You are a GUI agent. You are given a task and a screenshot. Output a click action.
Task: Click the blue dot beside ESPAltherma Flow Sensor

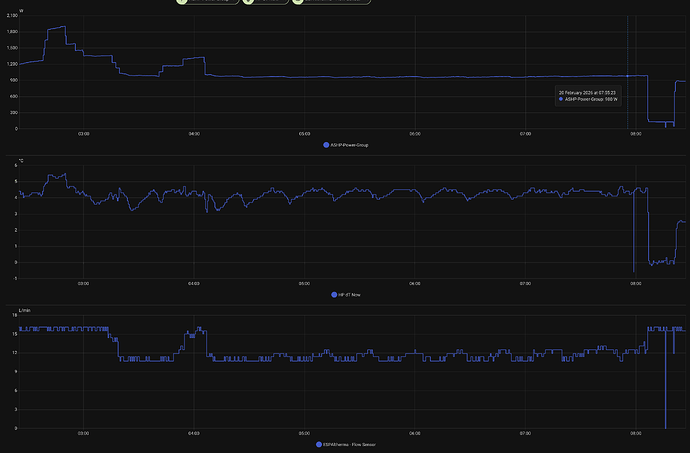pyautogui.click(x=319, y=444)
